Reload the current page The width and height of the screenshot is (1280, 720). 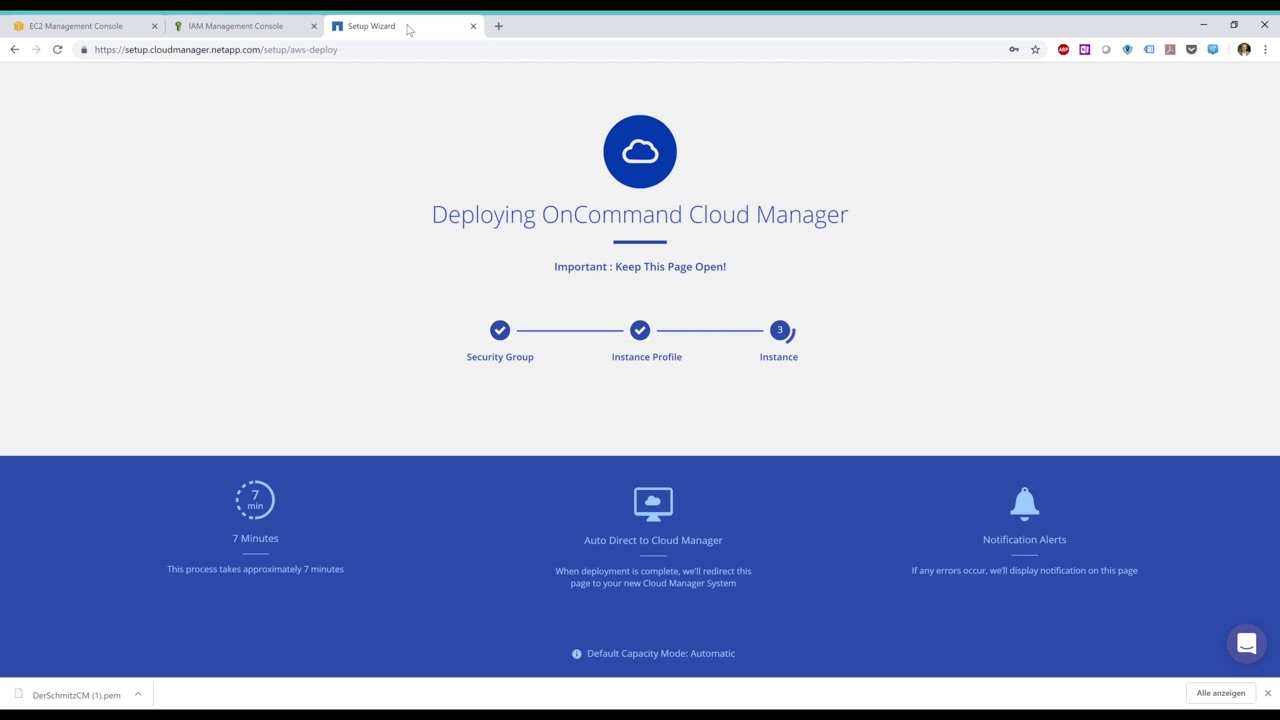click(57, 49)
